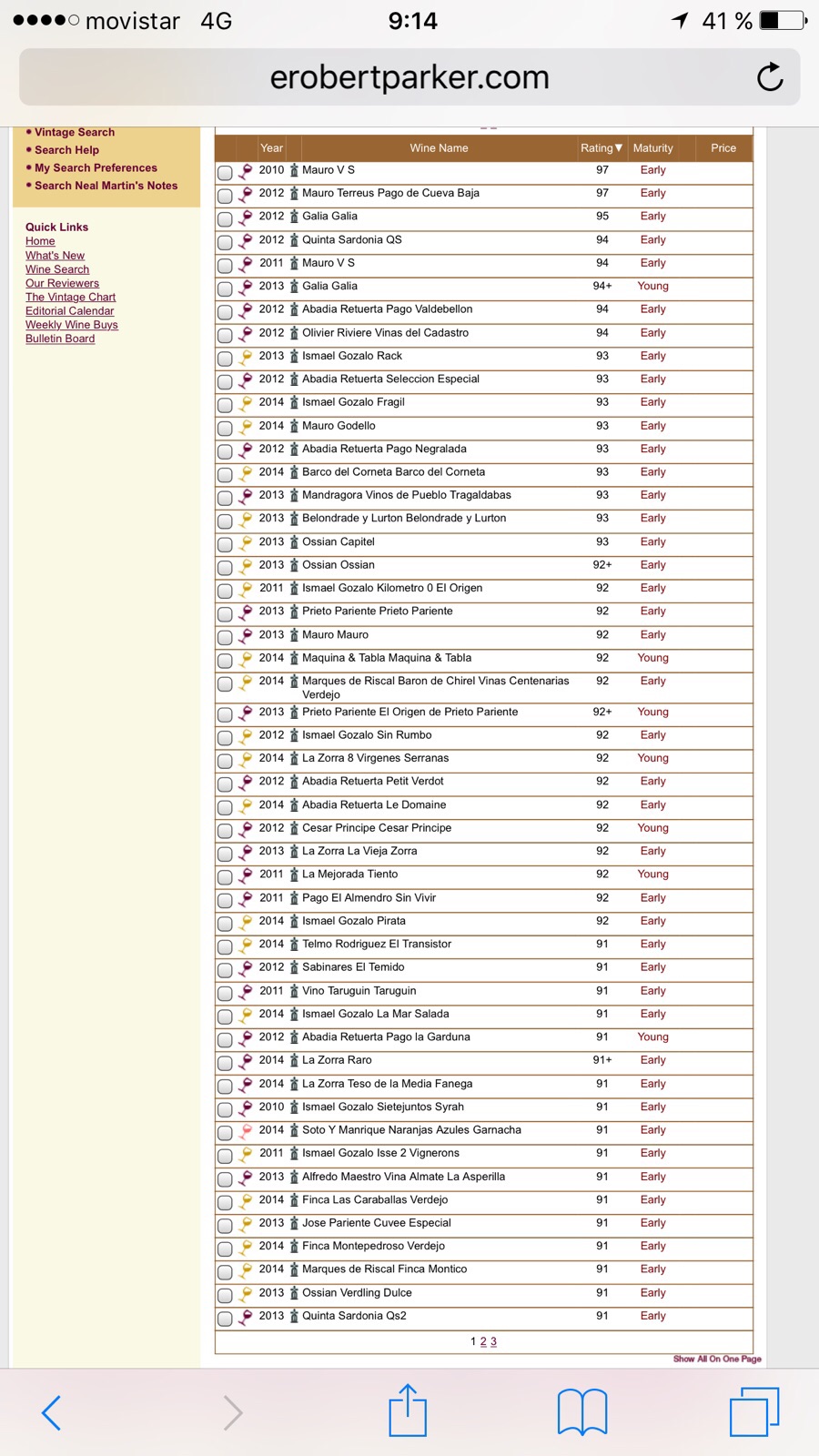Open the Safari tabs switcher icon

(754, 1411)
